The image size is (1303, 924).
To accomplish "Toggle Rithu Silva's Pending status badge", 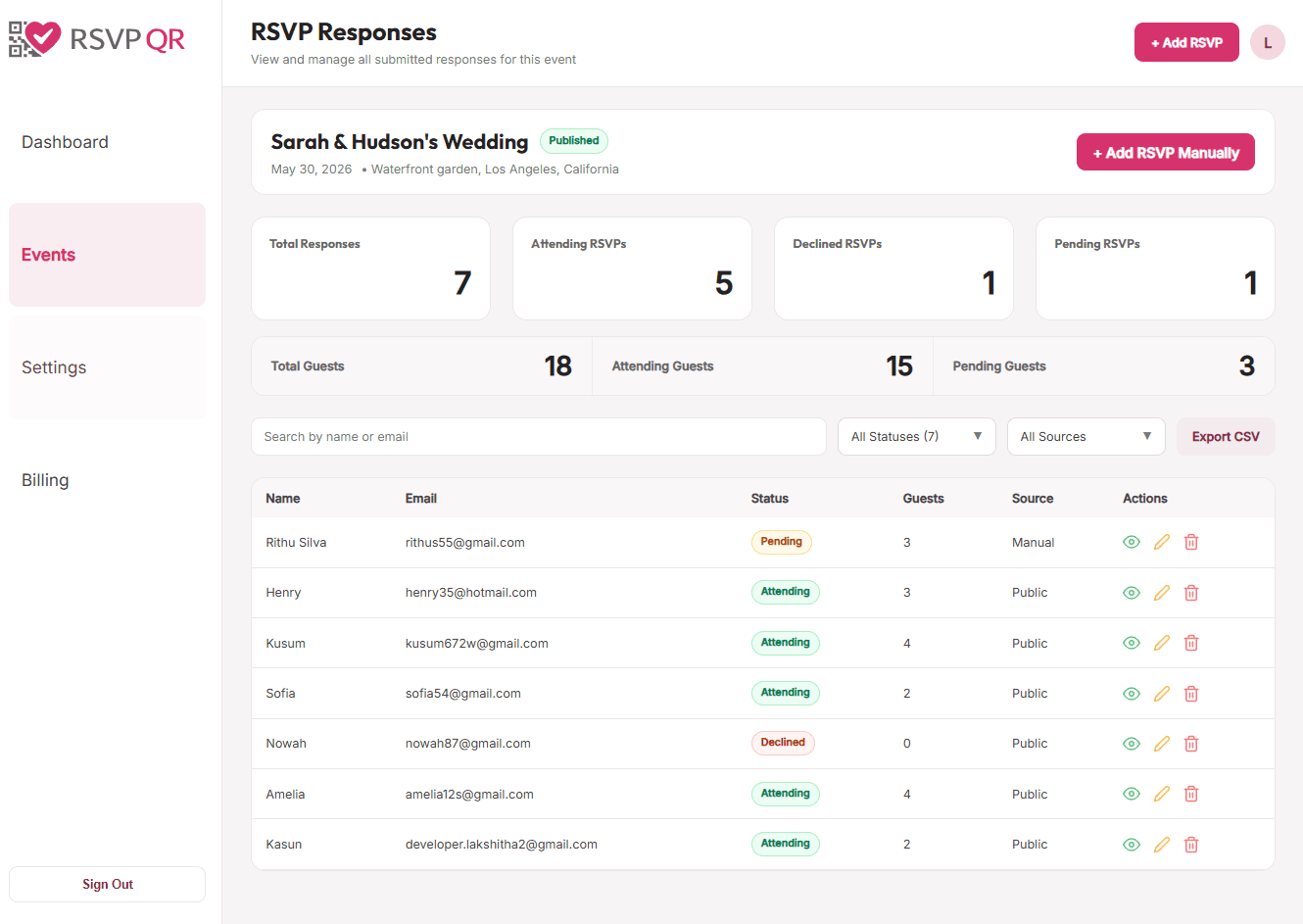I will 782,542.
